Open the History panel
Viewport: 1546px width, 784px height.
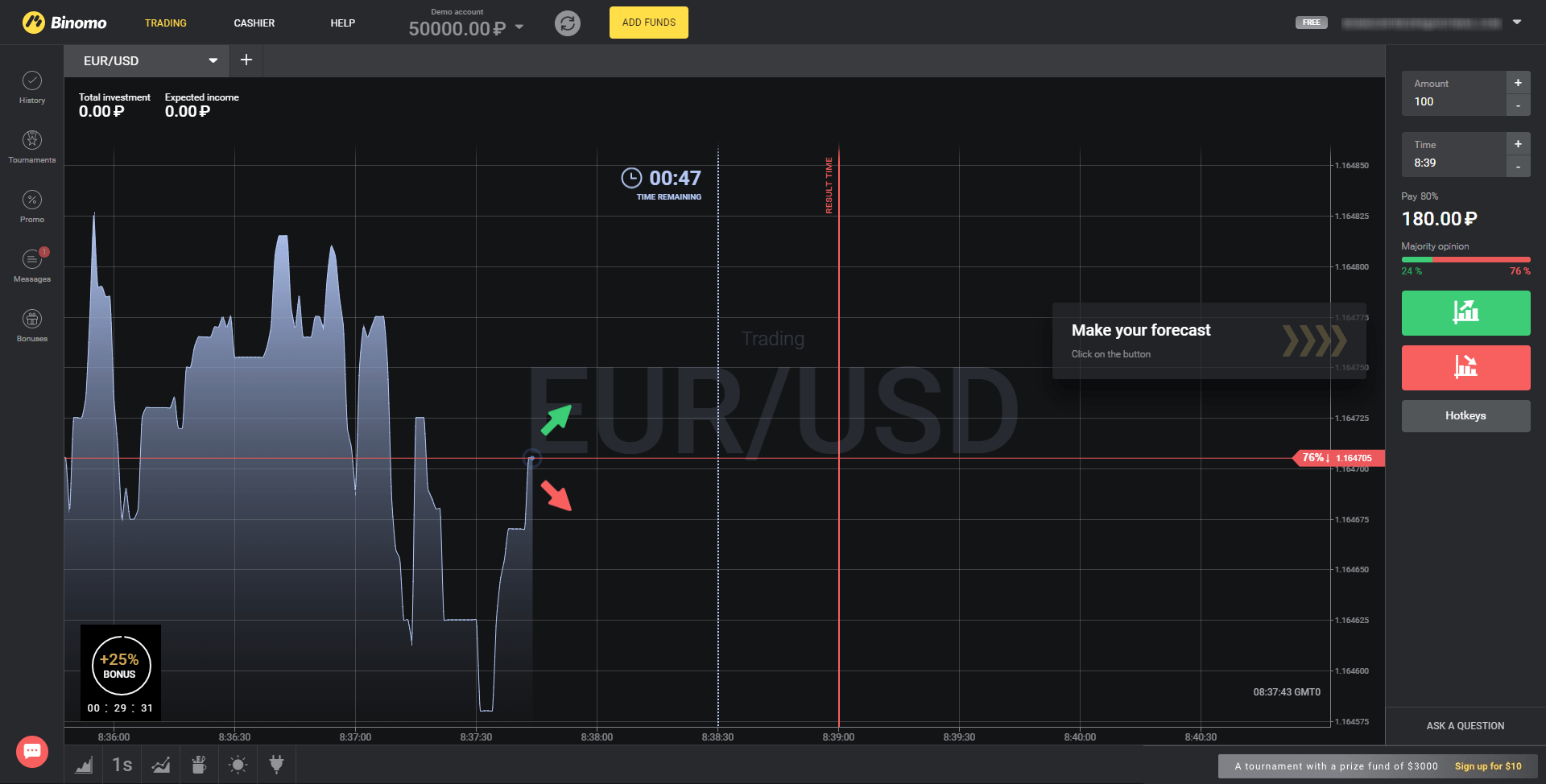coord(32,87)
